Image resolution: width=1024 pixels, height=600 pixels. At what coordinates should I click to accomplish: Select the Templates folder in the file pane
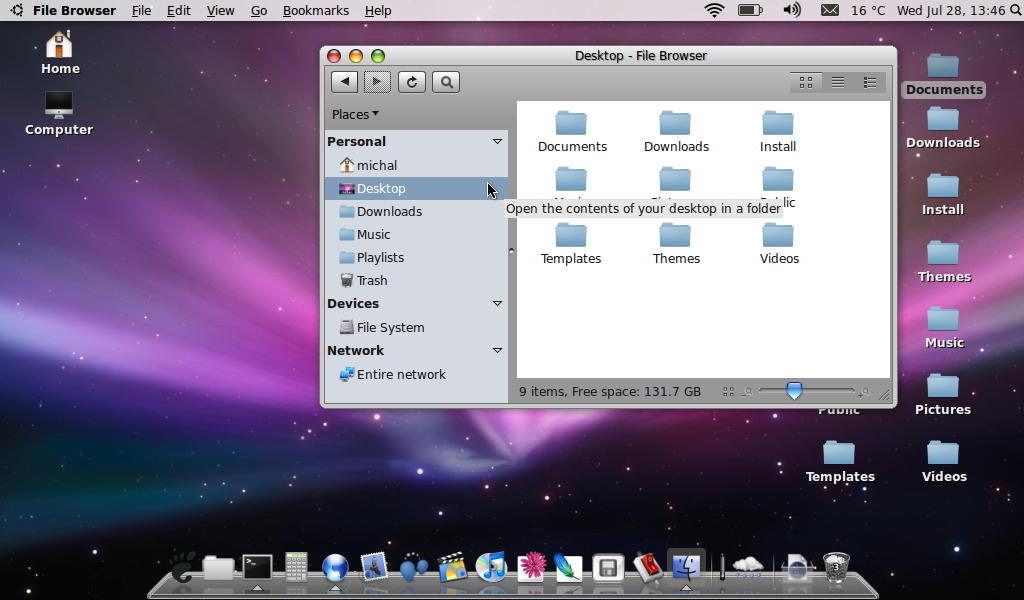click(x=571, y=244)
